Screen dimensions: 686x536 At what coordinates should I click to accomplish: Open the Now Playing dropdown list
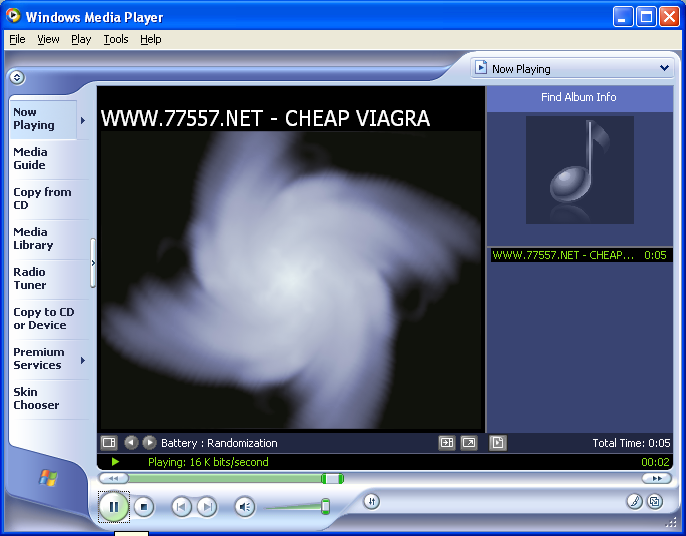pyautogui.click(x=573, y=69)
